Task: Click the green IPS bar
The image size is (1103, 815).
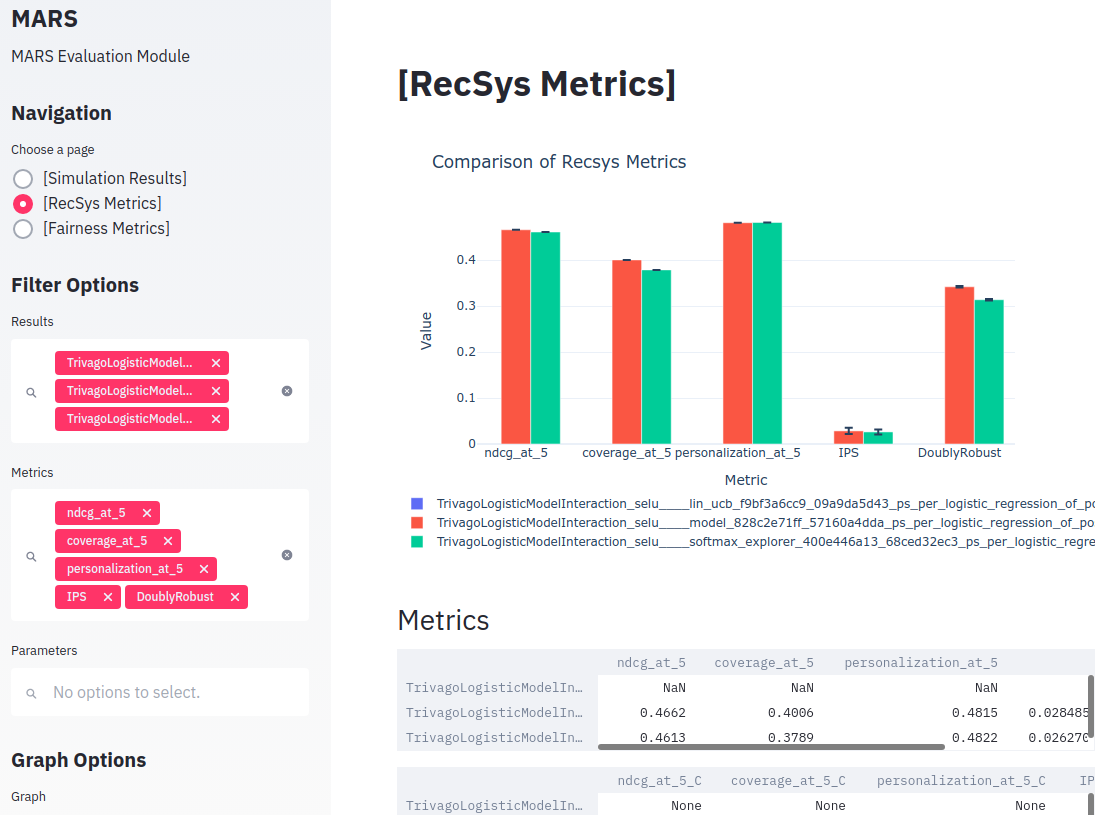Action: [x=878, y=437]
